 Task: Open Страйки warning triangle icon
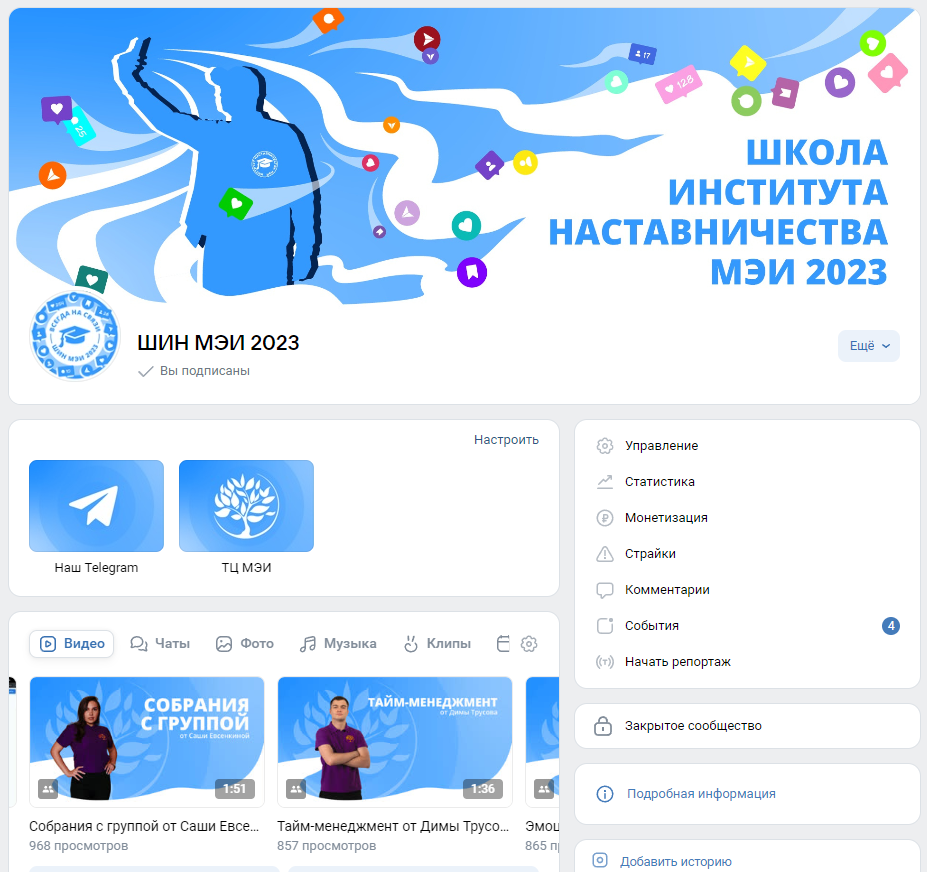[604, 554]
